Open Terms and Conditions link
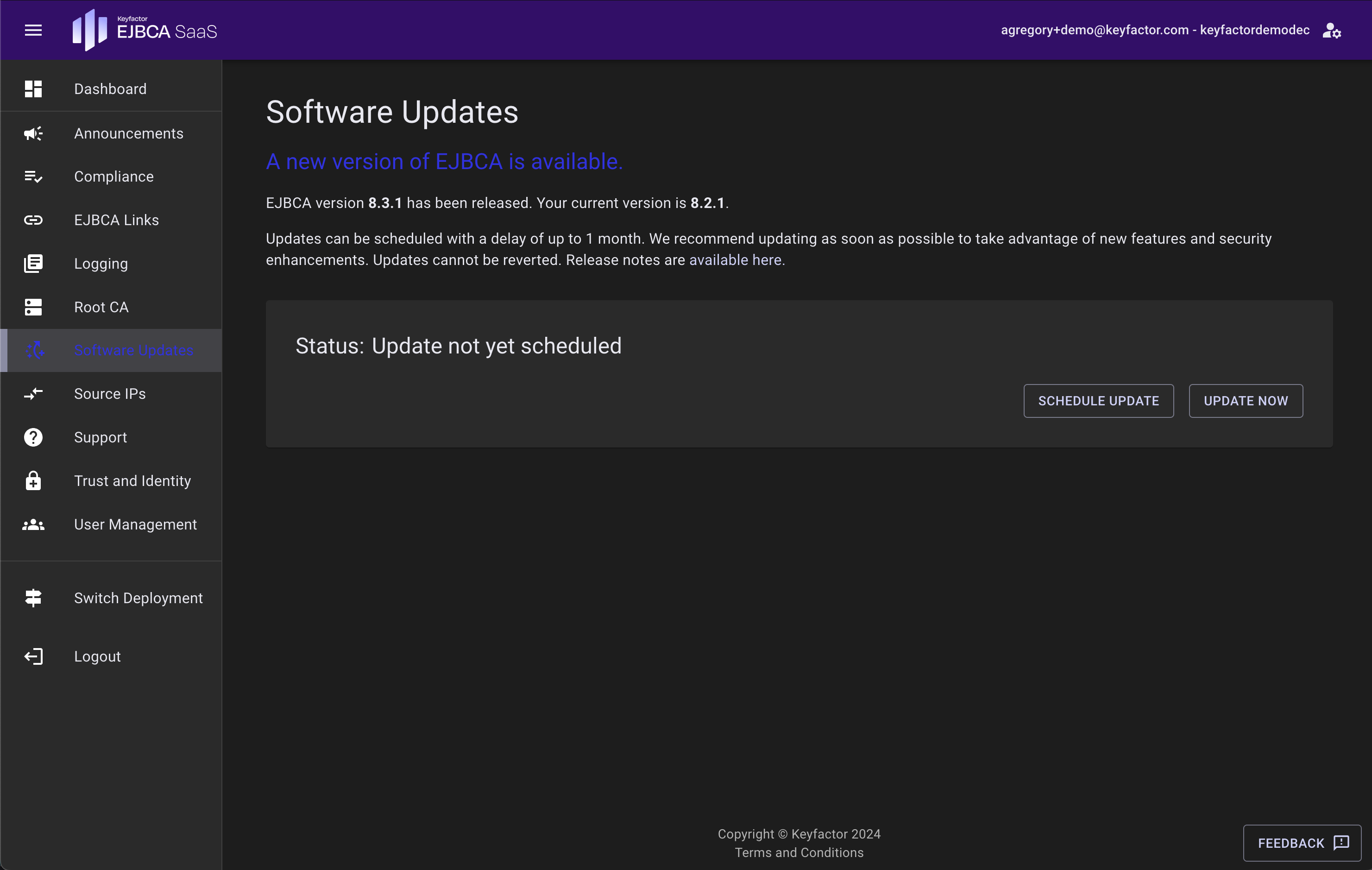The width and height of the screenshot is (1372, 870). (799, 852)
